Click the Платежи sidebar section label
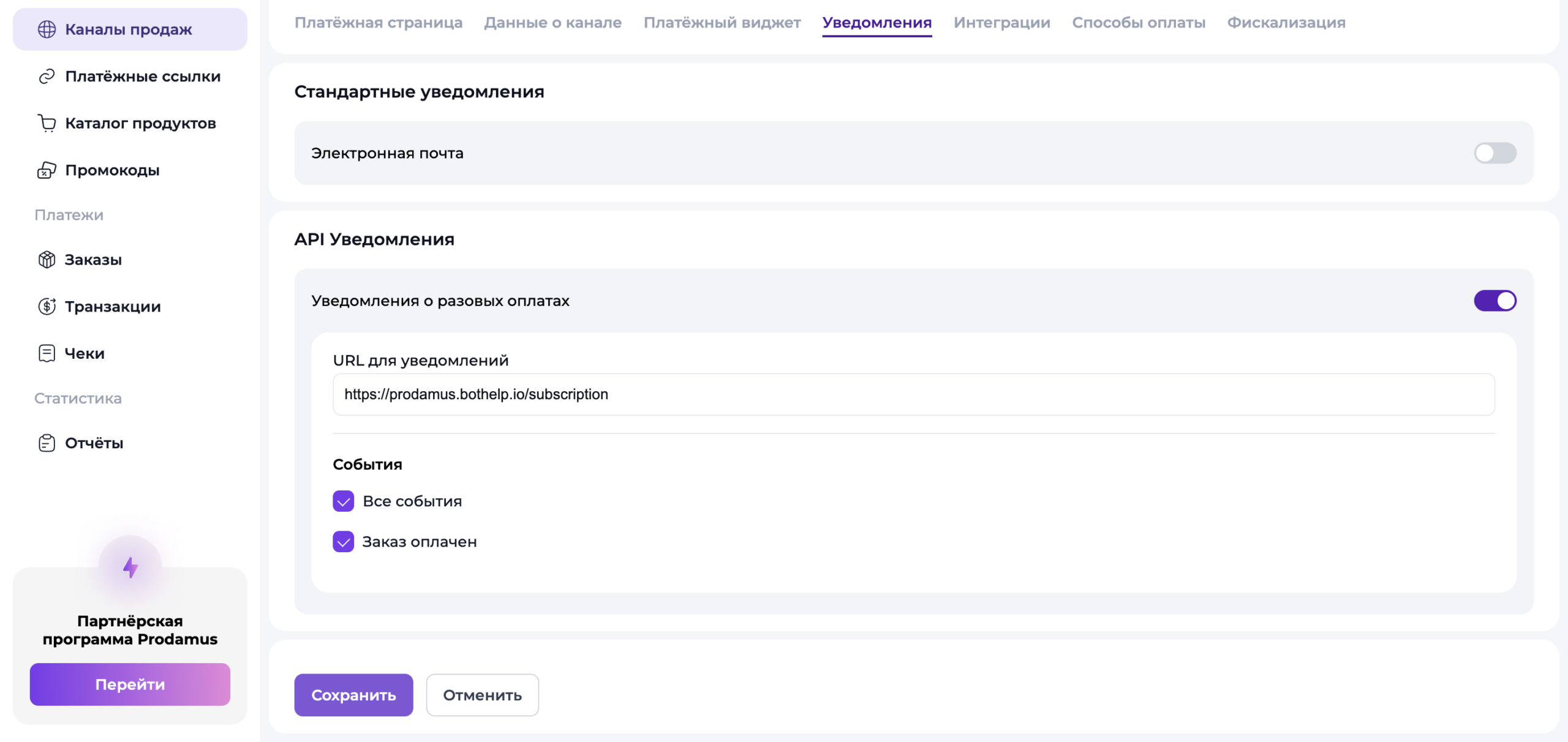The width and height of the screenshot is (1568, 742). coord(69,215)
